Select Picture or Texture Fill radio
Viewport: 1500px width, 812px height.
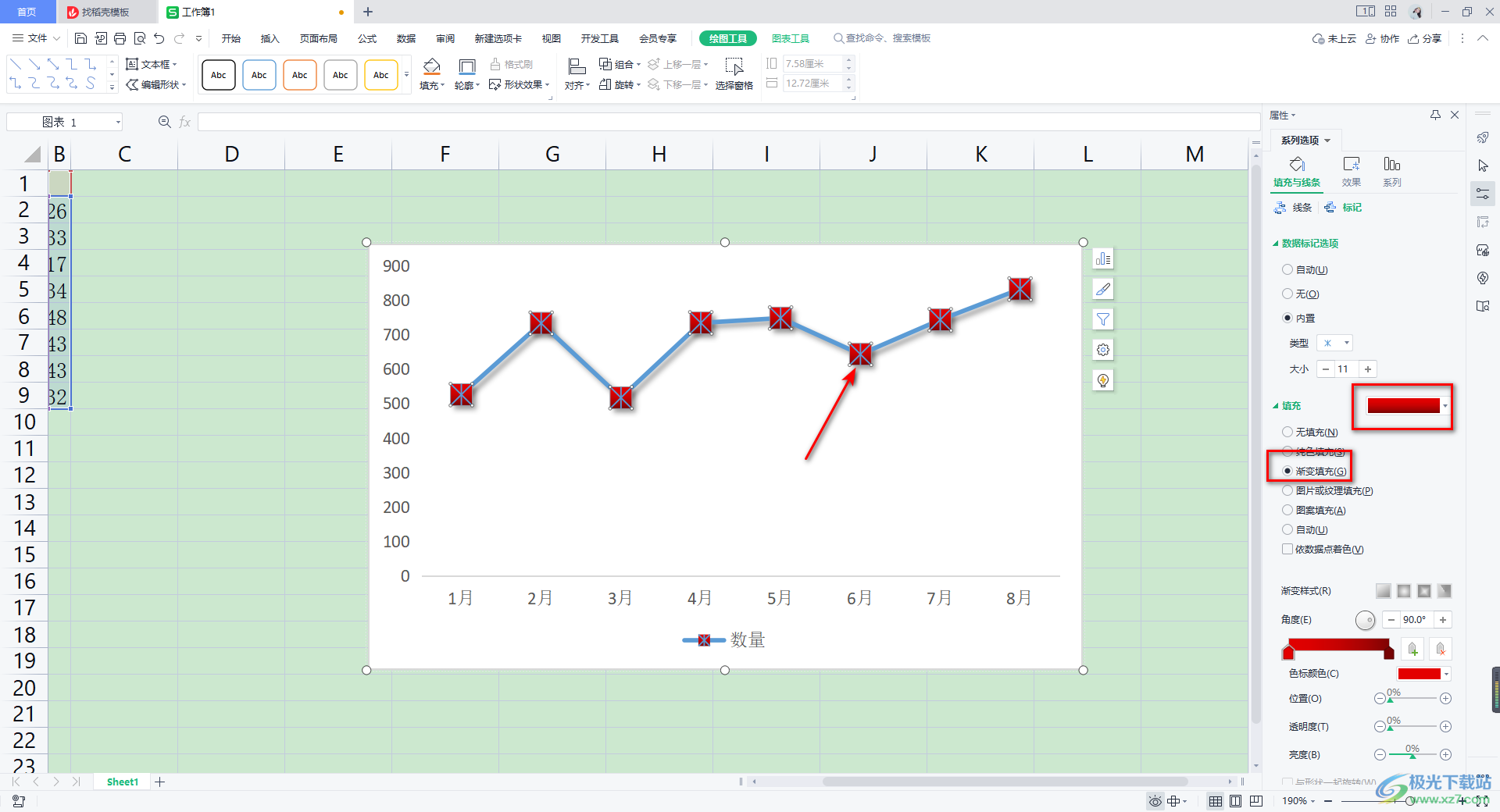point(1287,490)
